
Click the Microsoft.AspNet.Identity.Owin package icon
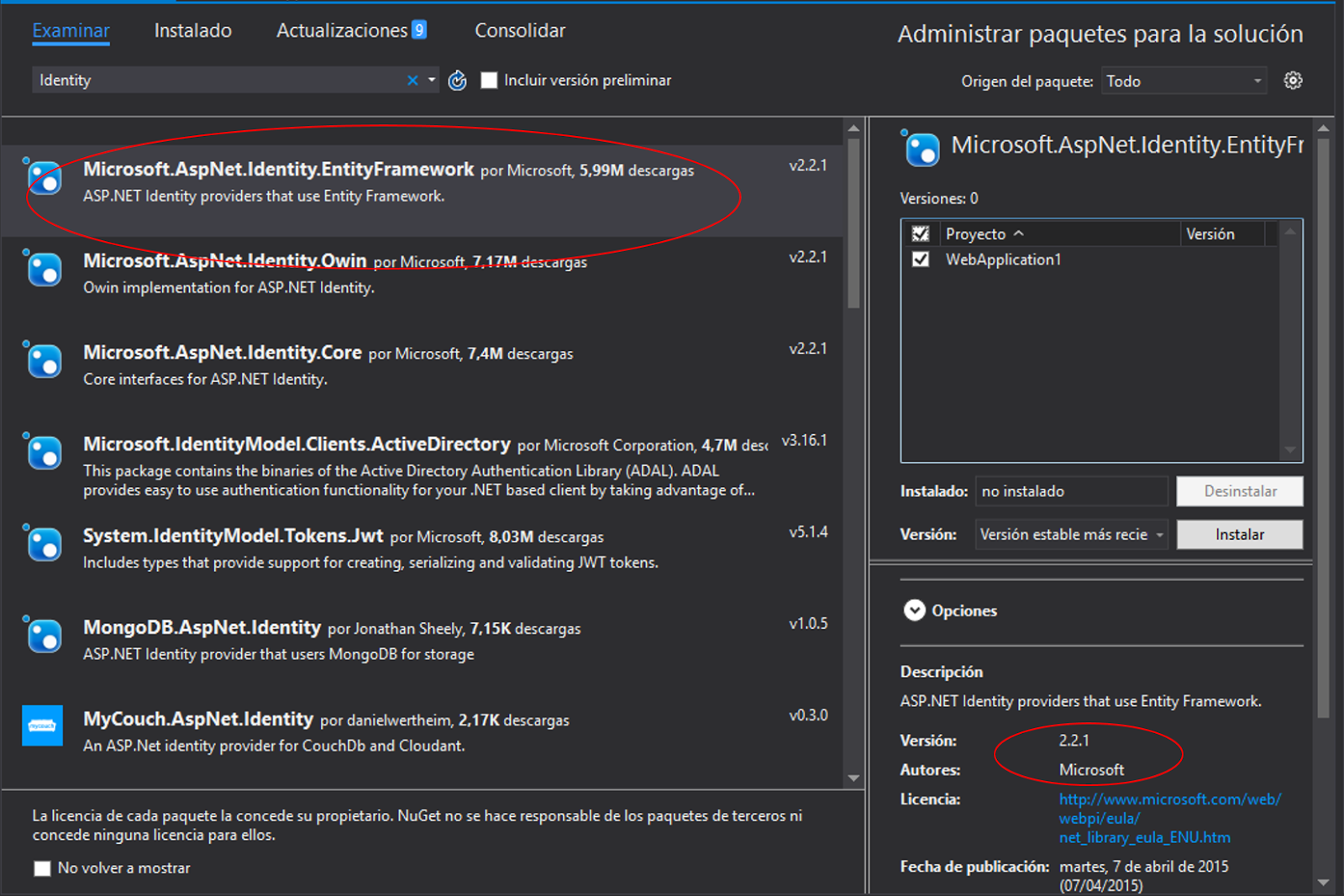43,270
